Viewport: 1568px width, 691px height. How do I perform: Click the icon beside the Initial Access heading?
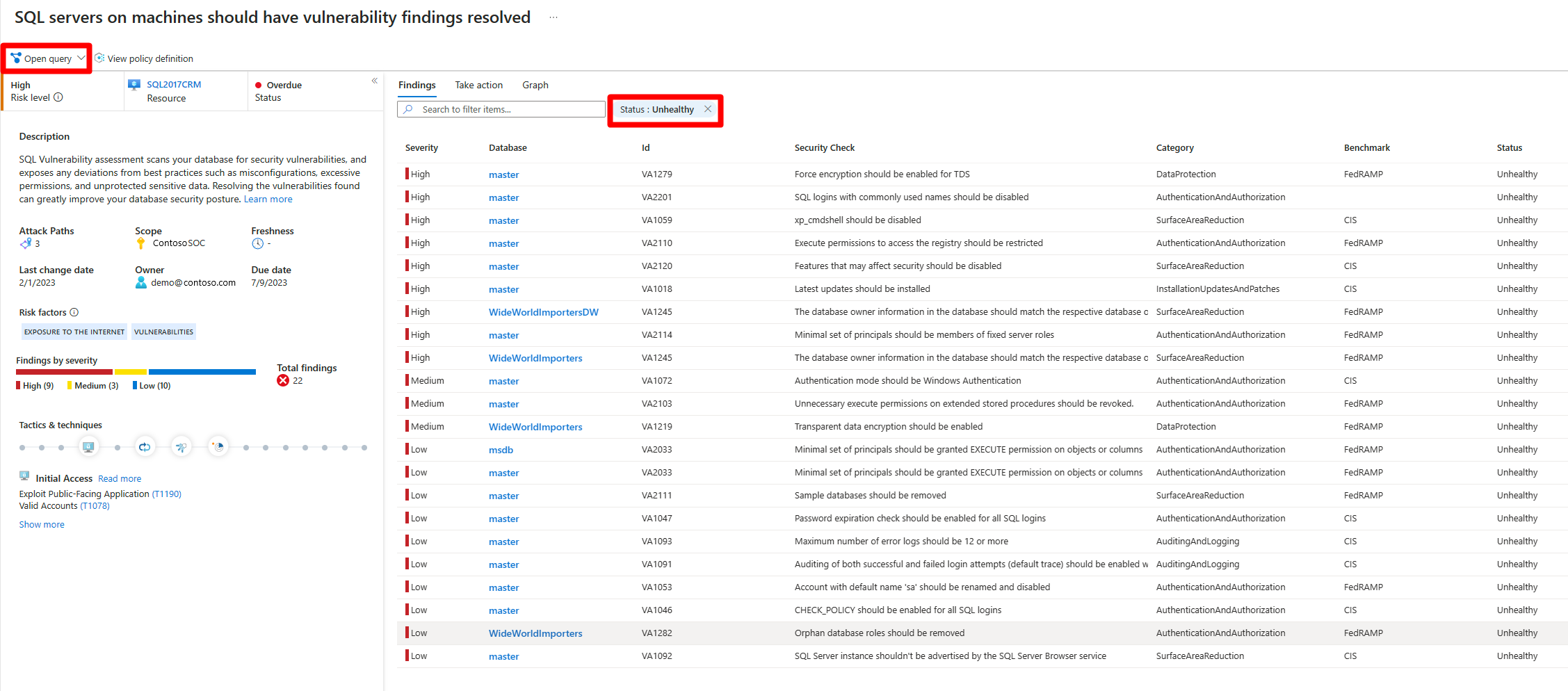[x=24, y=476]
